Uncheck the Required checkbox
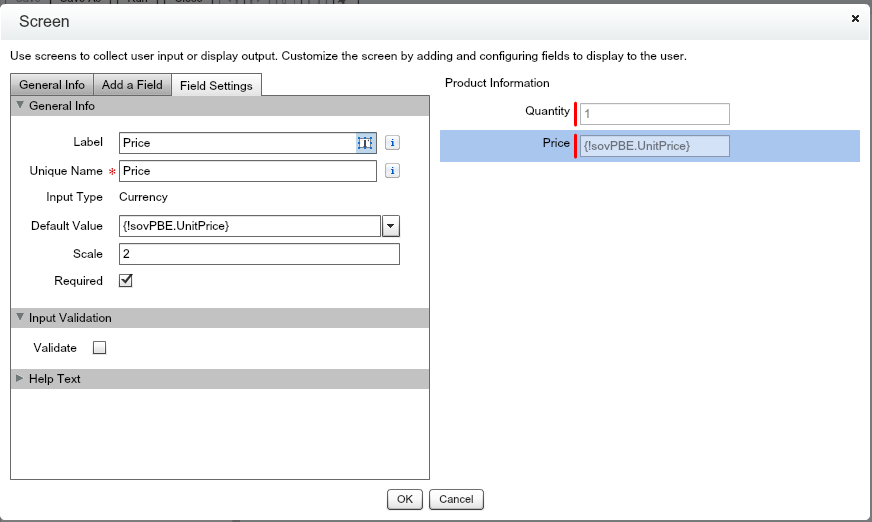 pos(126,281)
